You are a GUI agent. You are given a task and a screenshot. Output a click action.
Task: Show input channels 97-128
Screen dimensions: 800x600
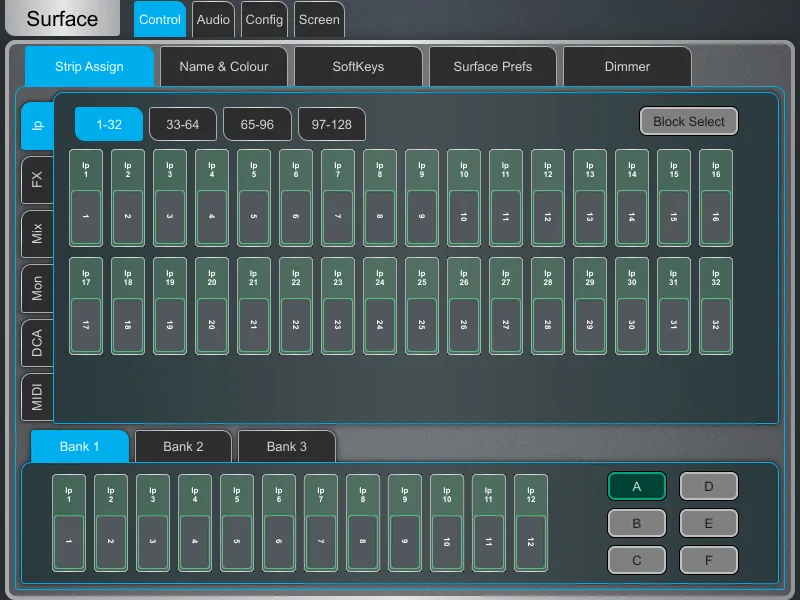tap(332, 124)
